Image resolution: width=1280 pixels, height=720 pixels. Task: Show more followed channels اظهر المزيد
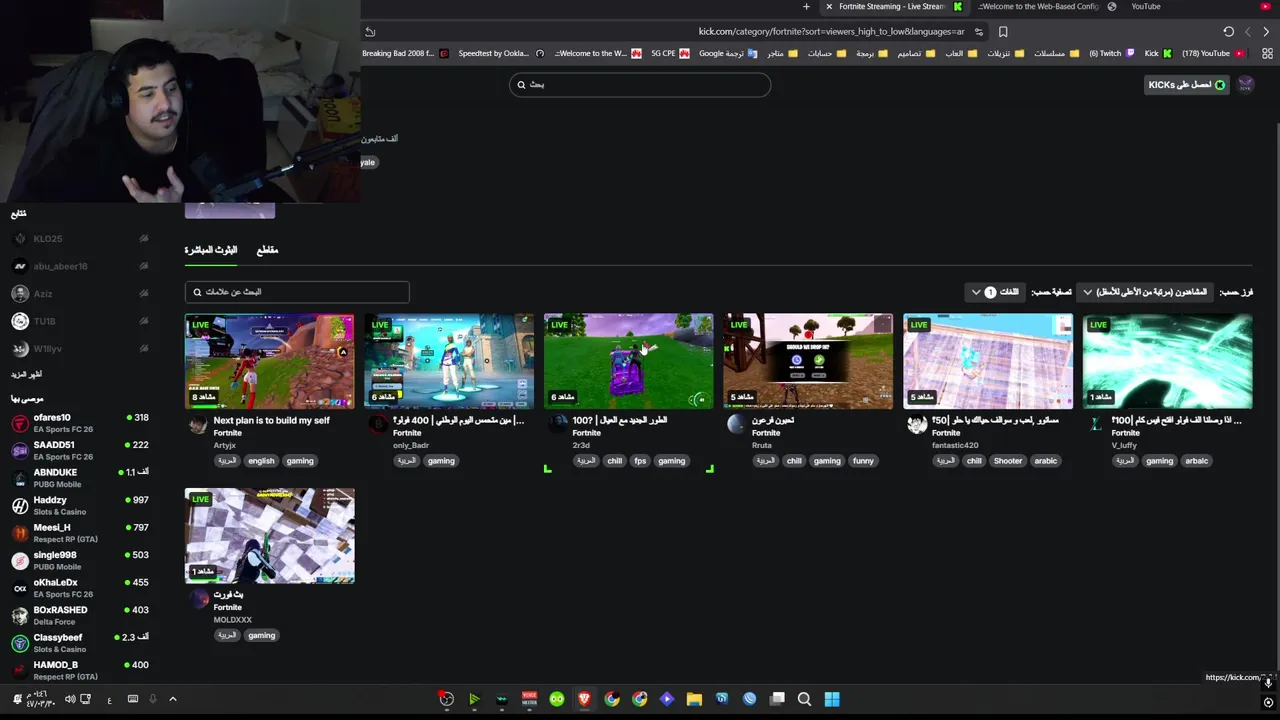click(27, 374)
